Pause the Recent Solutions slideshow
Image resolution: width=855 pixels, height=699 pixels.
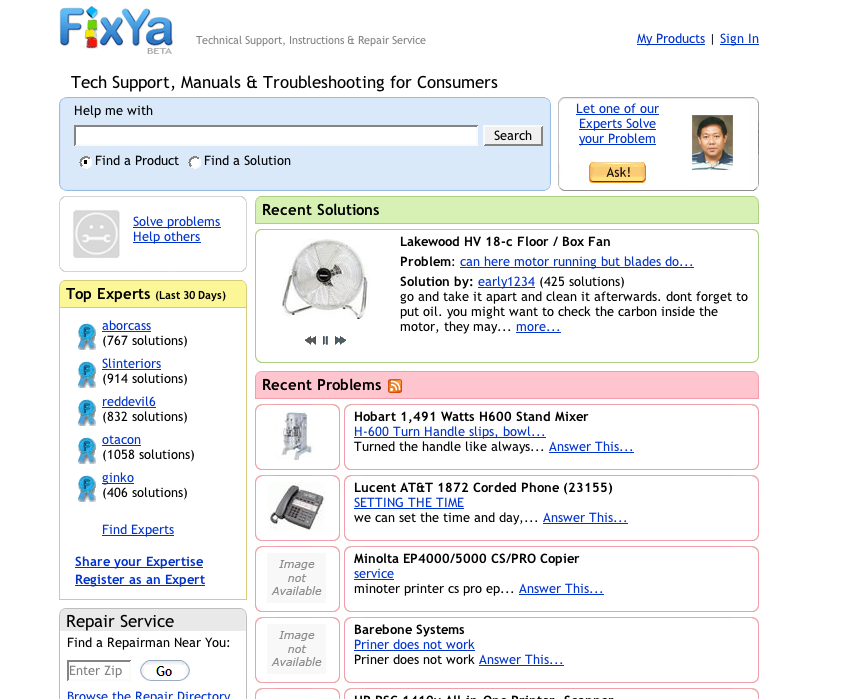click(x=326, y=340)
